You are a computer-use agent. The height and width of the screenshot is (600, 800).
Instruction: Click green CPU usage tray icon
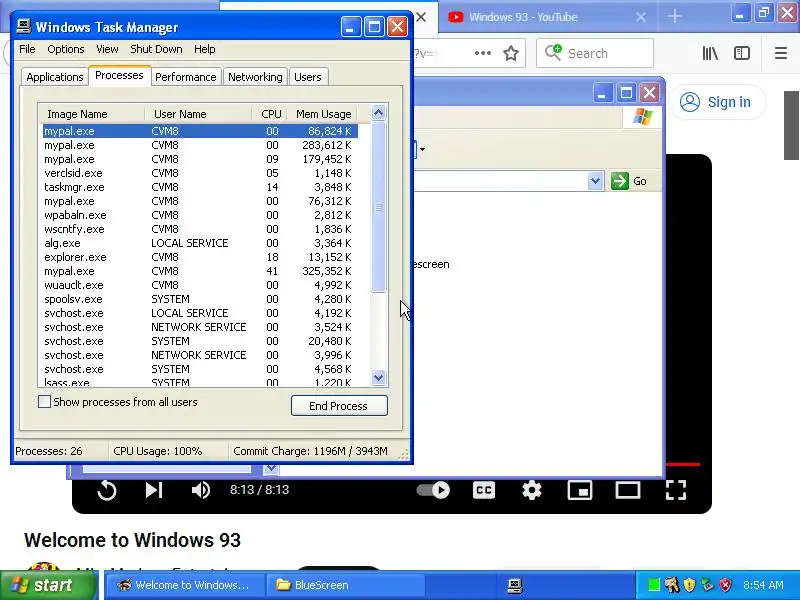tap(653, 585)
